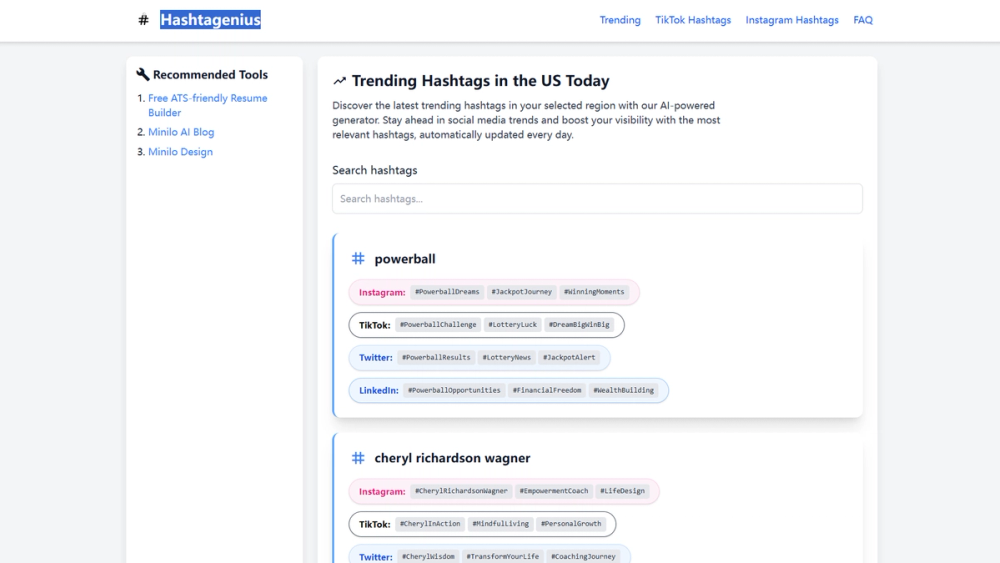Click the Instagram label in powerball card

click(382, 292)
